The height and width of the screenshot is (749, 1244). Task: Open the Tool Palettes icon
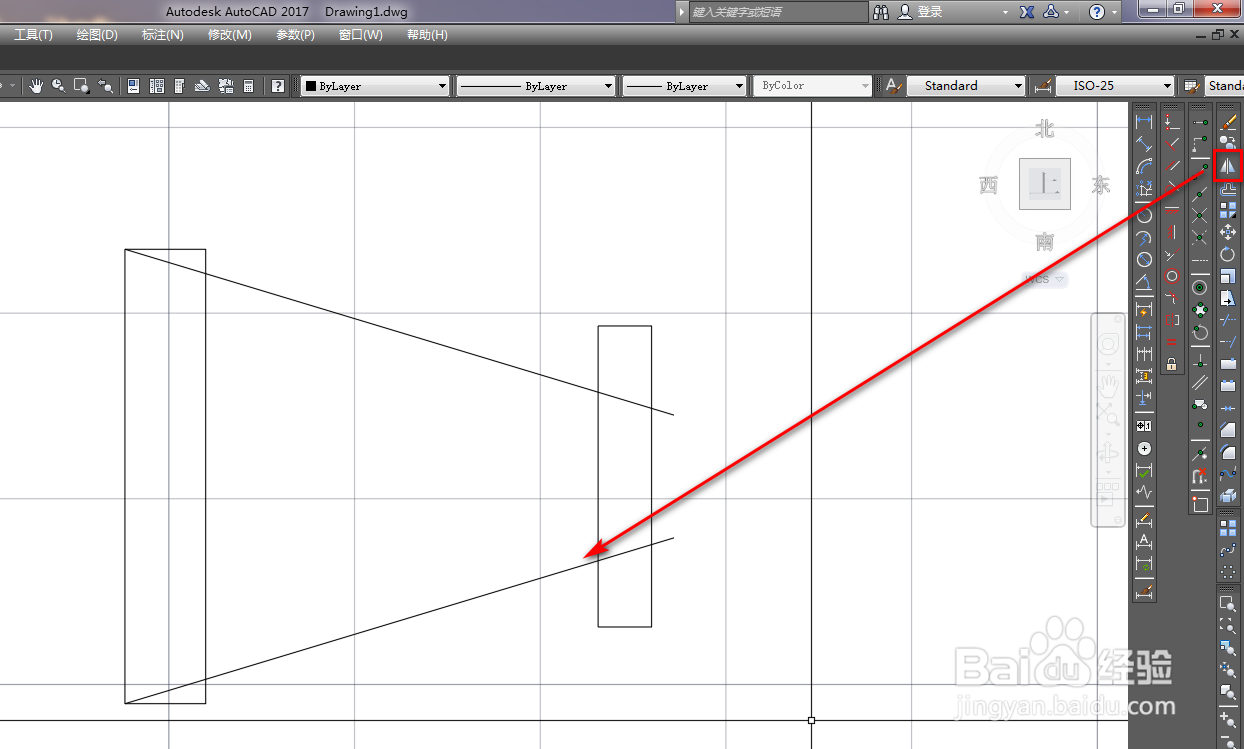179,86
